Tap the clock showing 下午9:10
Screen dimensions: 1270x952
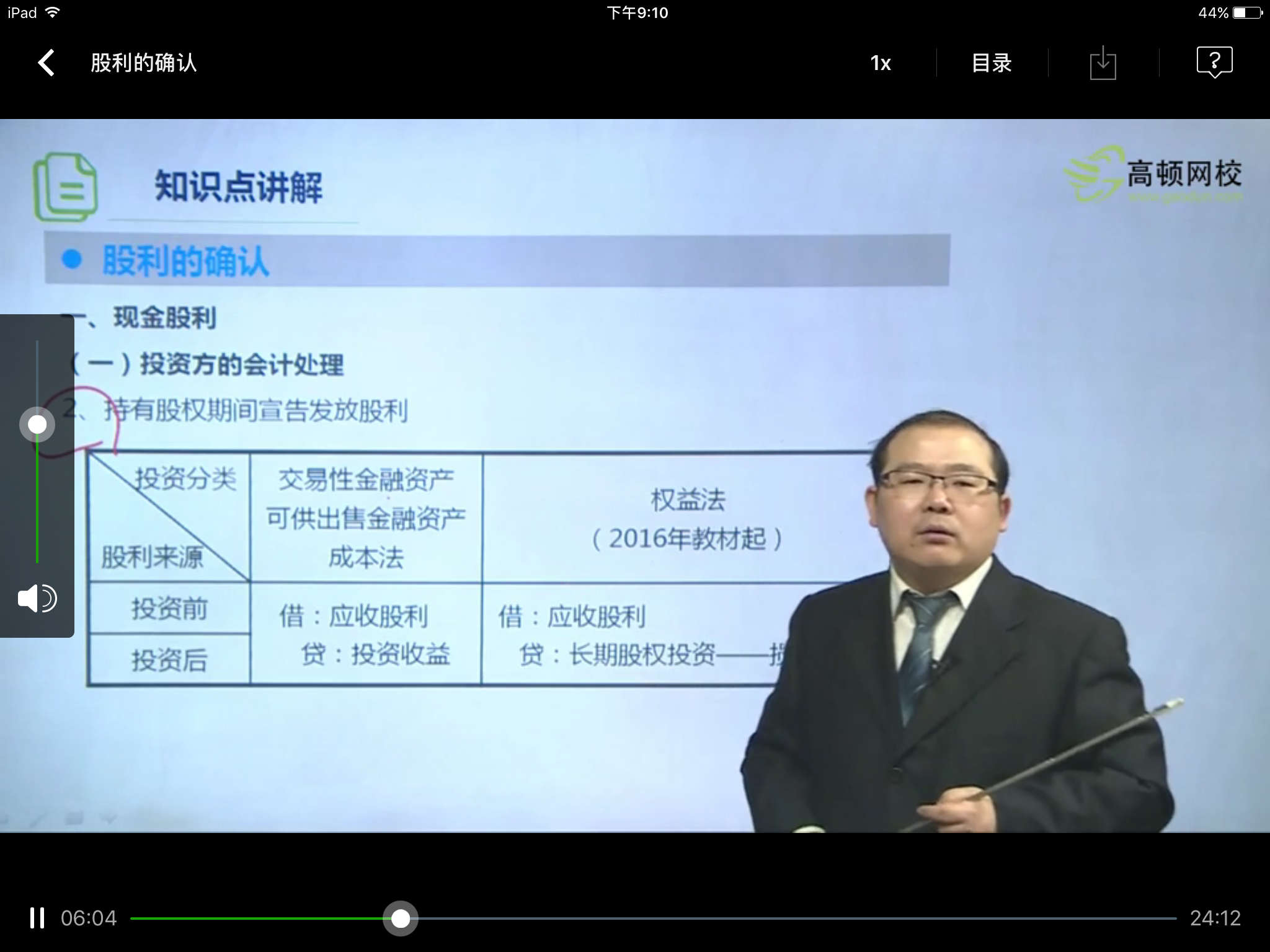click(638, 11)
